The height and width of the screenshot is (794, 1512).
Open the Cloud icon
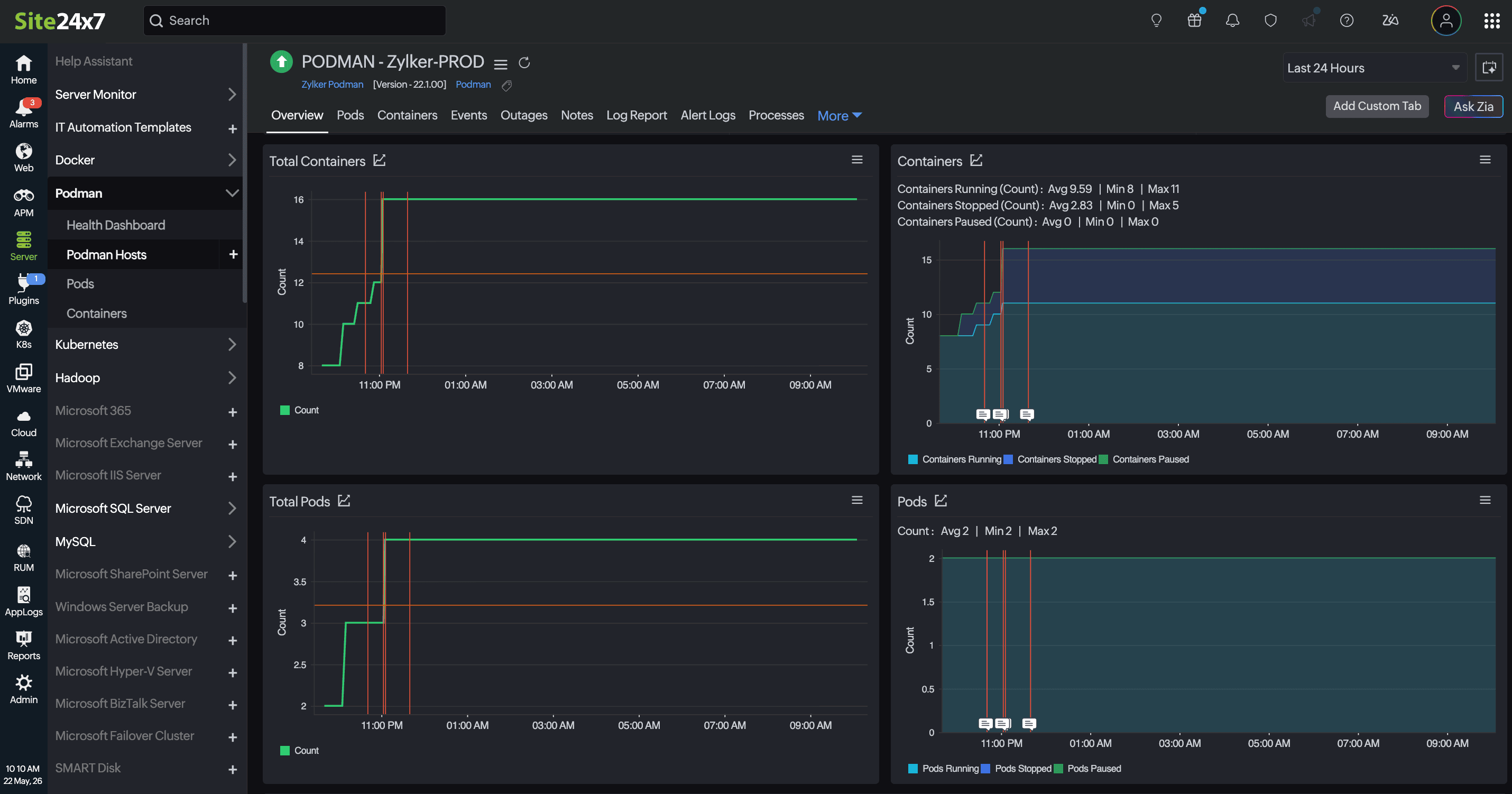click(23, 422)
